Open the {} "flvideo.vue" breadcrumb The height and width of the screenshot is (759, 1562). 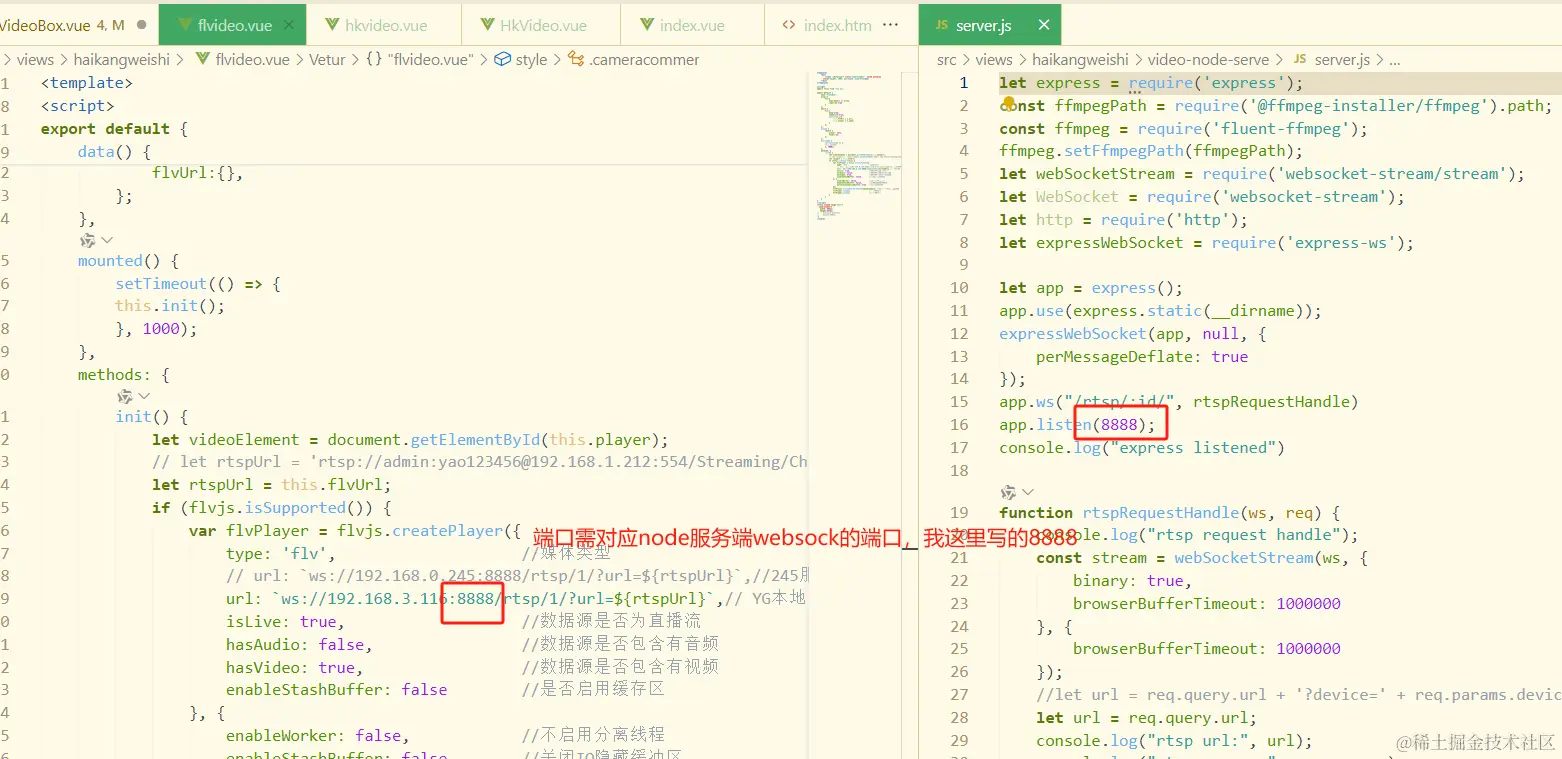pyautogui.click(x=419, y=60)
